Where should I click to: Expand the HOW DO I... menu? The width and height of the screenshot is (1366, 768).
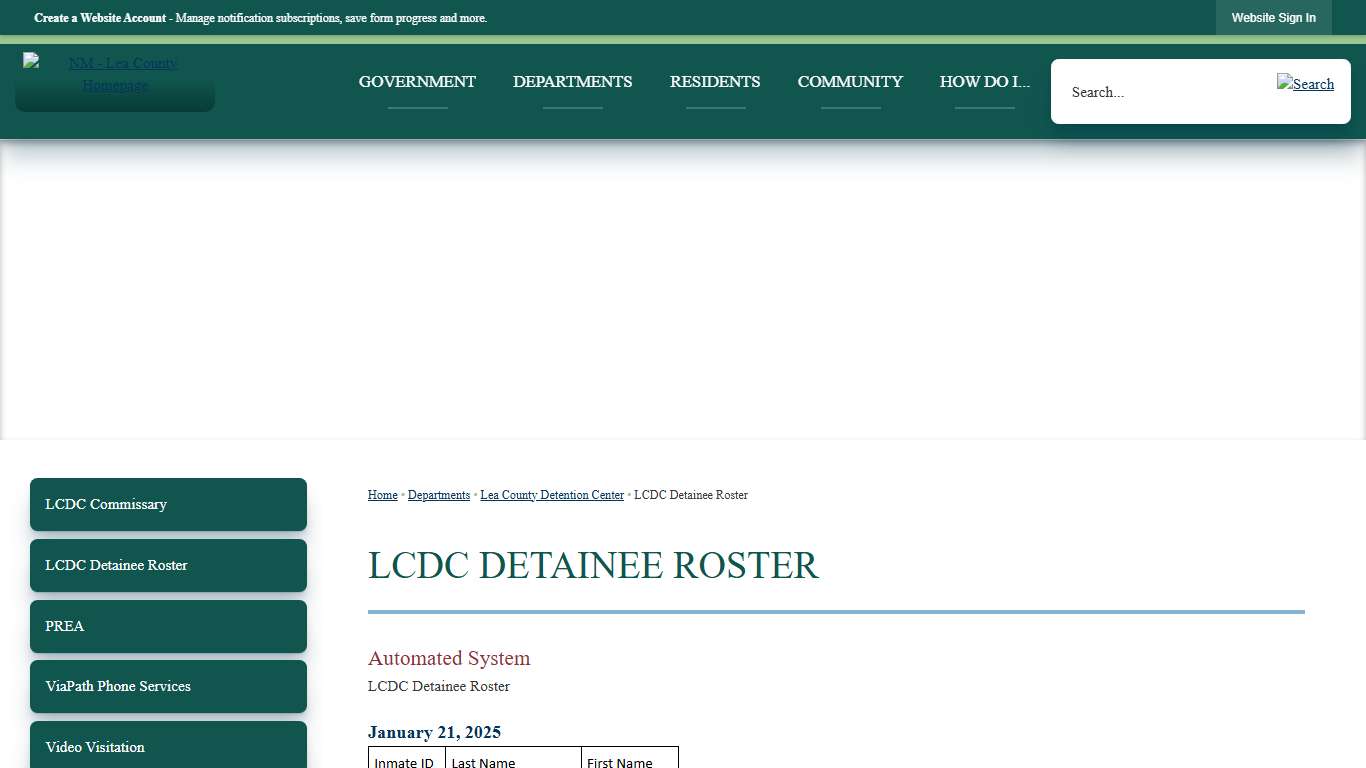[984, 83]
